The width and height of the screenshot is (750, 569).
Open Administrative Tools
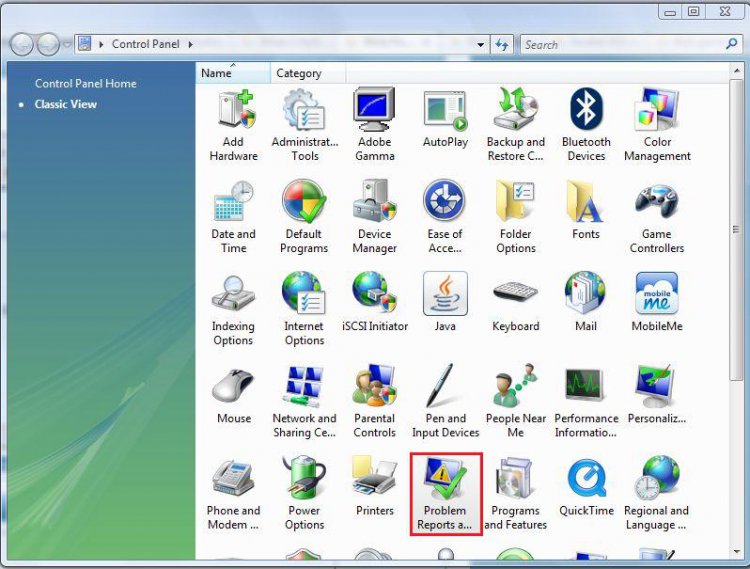(x=305, y=125)
